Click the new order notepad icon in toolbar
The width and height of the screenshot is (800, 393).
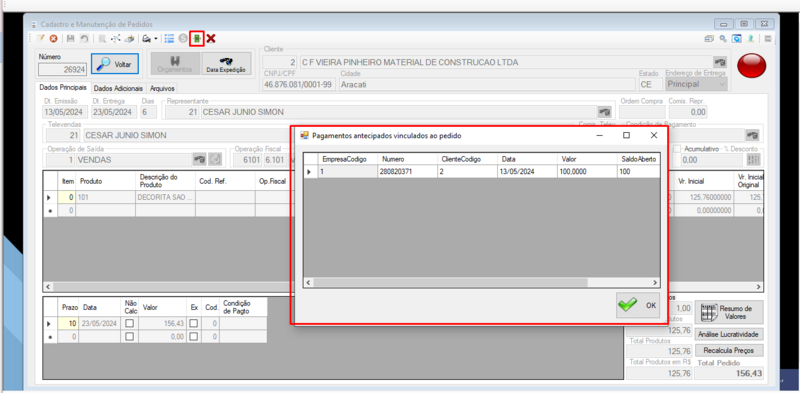pos(40,38)
